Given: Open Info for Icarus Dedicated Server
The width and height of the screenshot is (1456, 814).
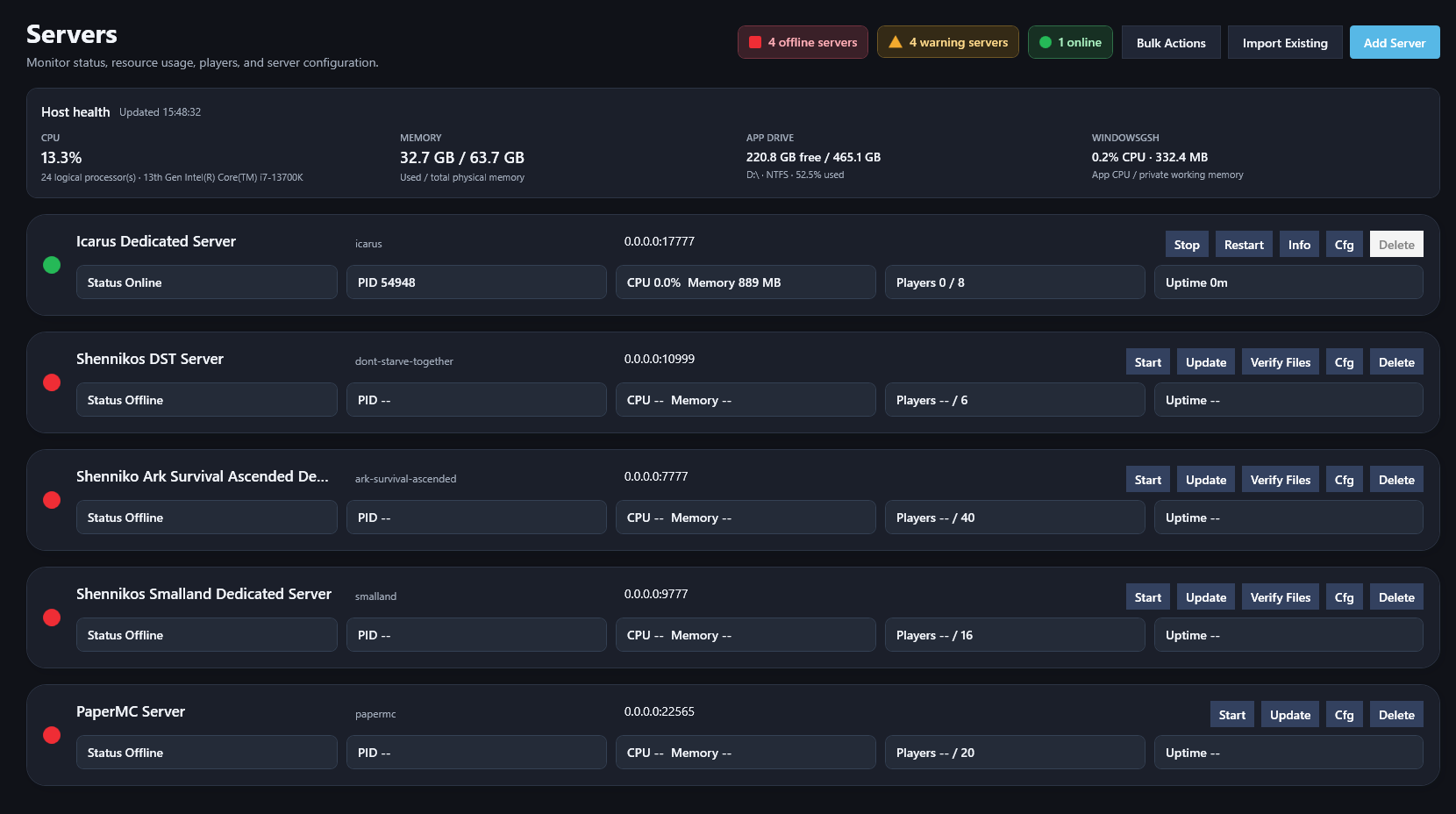Looking at the screenshot, I should (x=1299, y=245).
